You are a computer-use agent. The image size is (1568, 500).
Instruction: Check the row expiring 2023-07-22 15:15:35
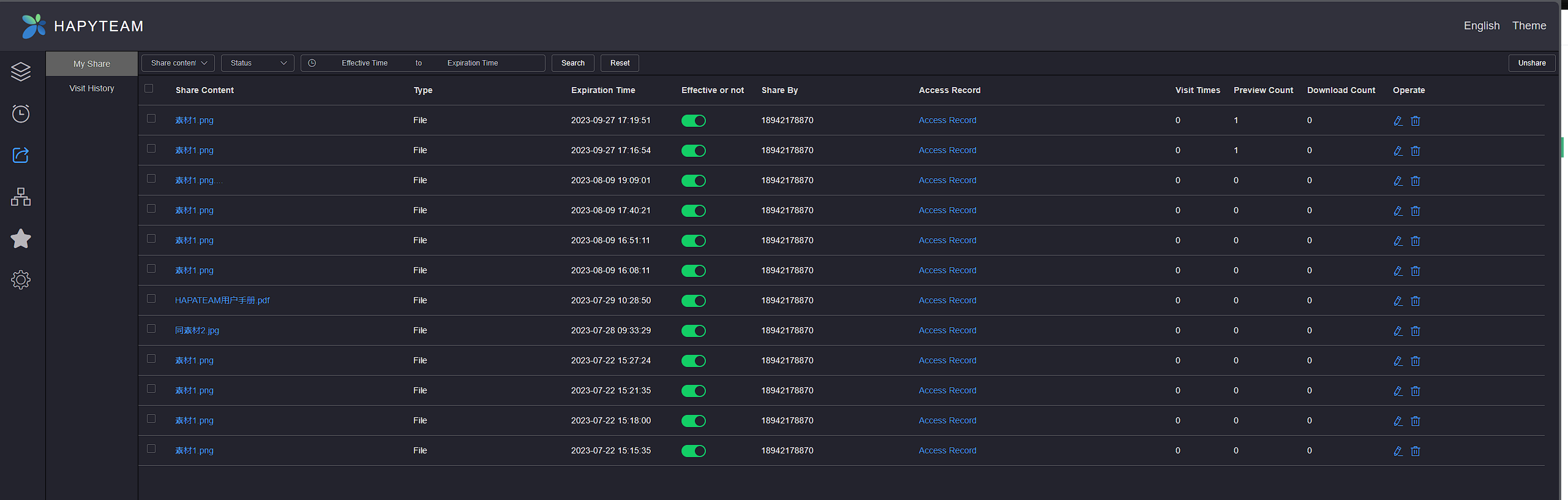[151, 449]
